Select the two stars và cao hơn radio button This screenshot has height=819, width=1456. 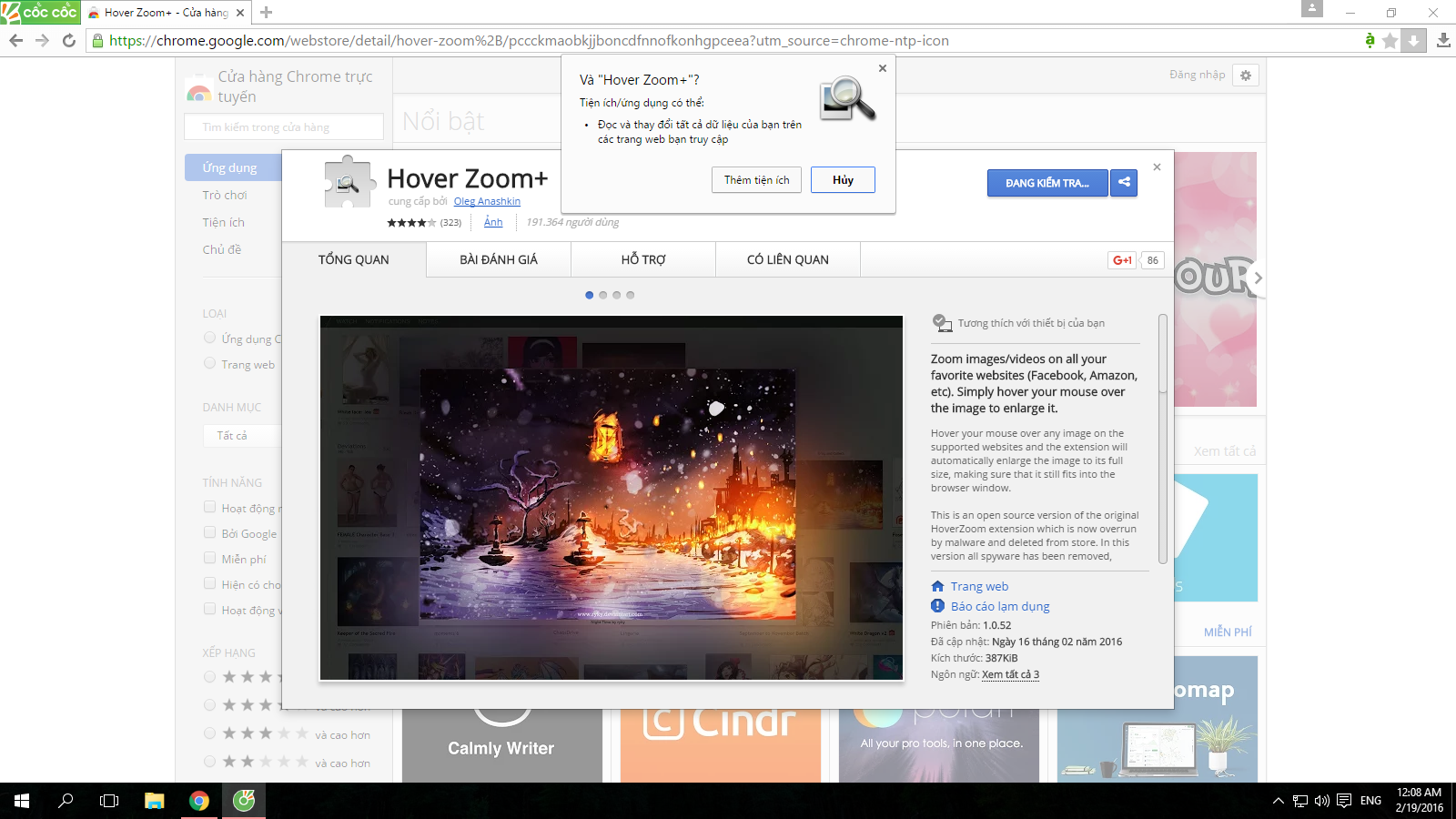210,761
